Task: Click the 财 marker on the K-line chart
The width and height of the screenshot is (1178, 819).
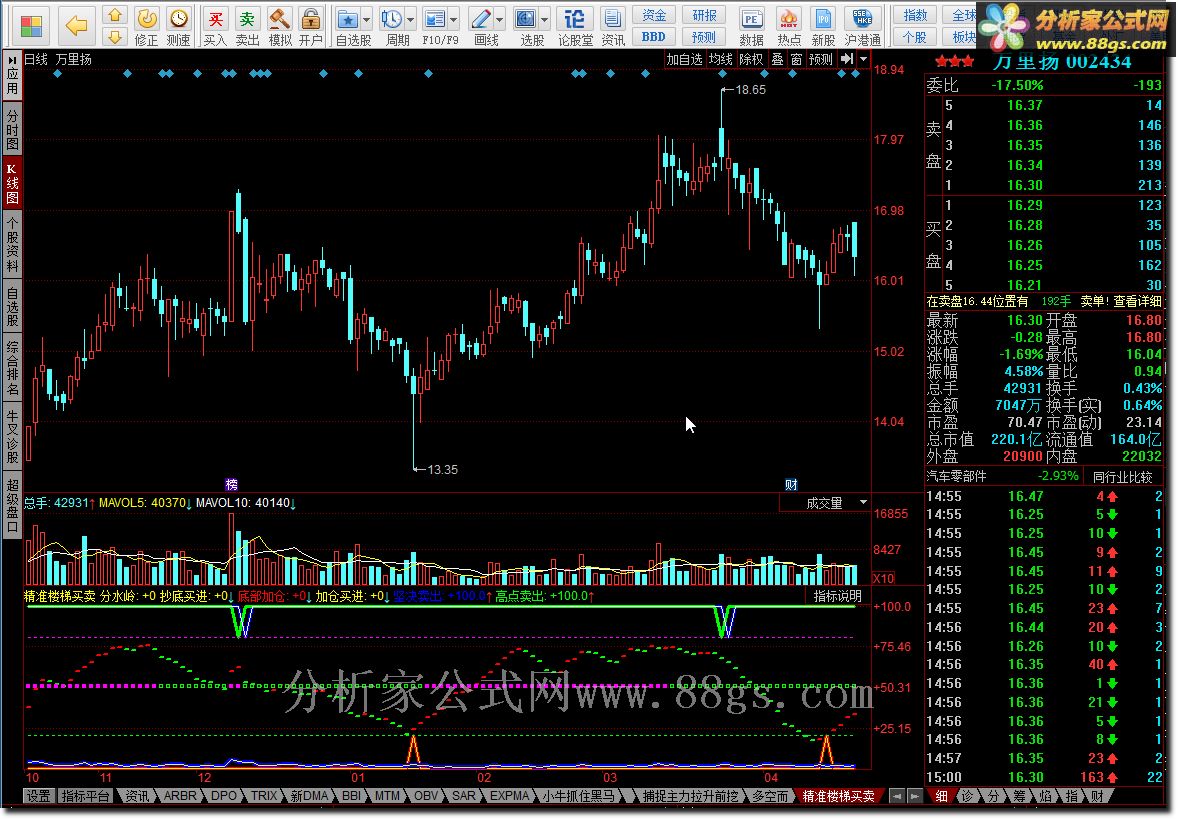Action: coord(791,485)
